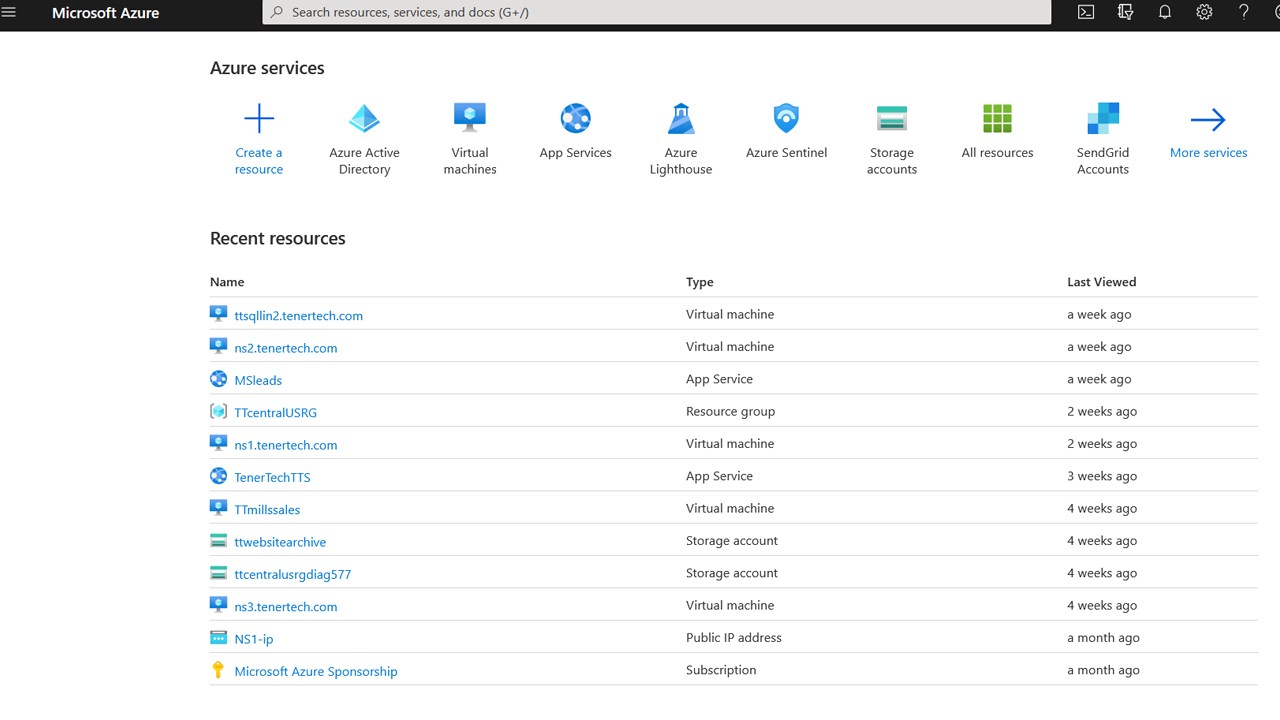Click App Service icon beside MSleads
The height and width of the screenshot is (720, 1280).
pyautogui.click(x=218, y=379)
